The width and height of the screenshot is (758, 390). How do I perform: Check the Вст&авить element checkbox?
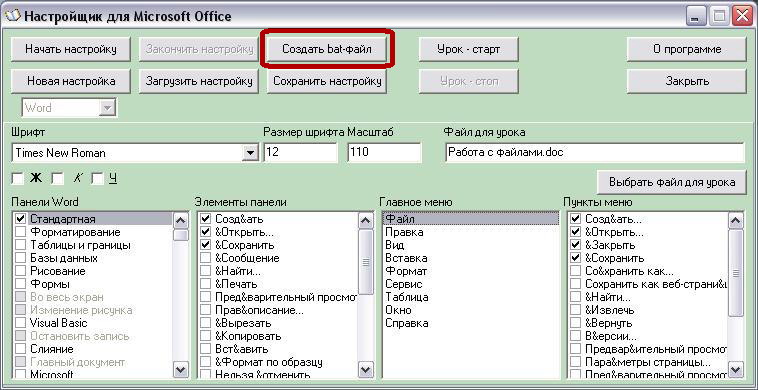205,349
